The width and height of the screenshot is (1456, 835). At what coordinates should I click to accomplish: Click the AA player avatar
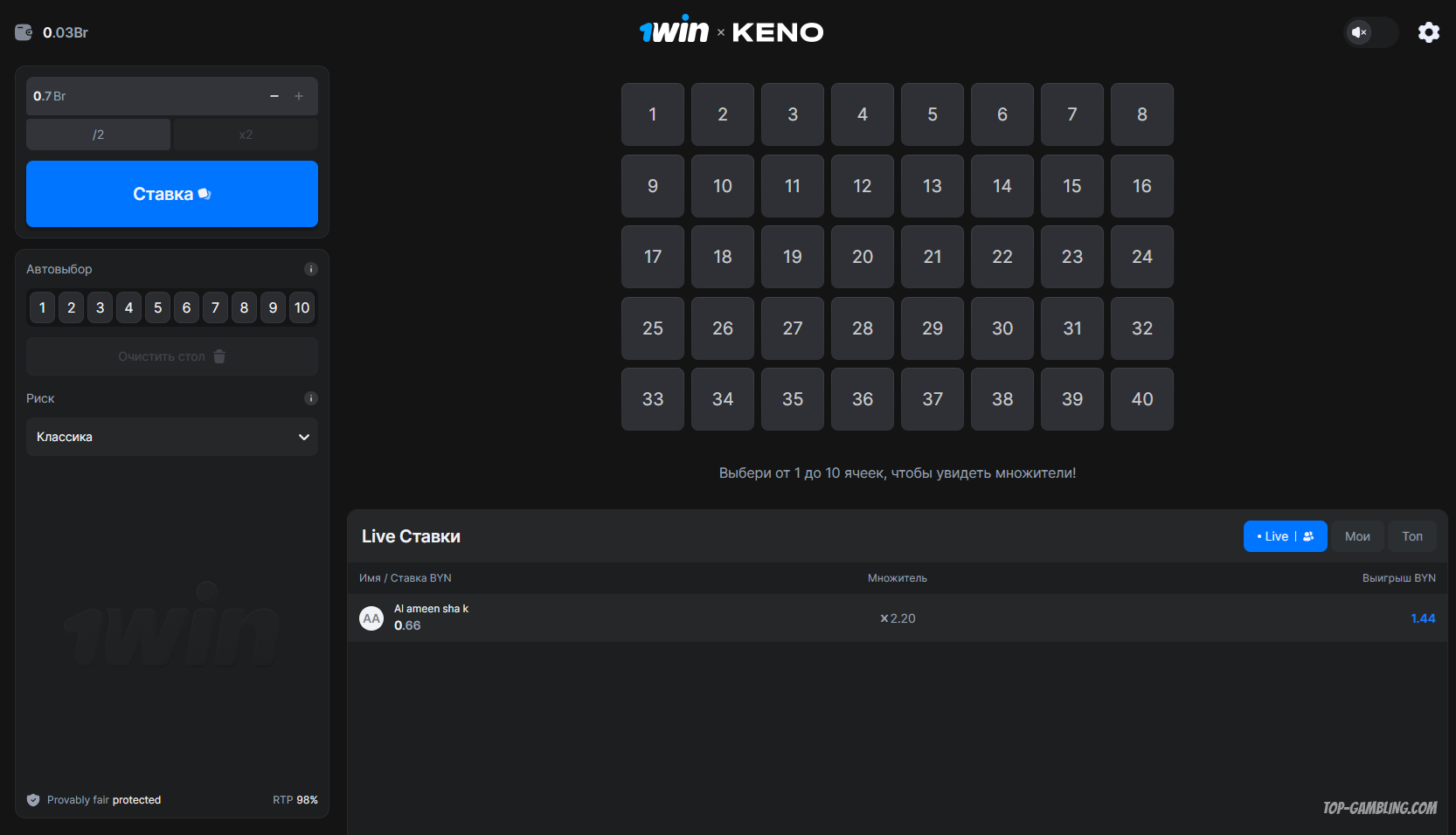371,618
